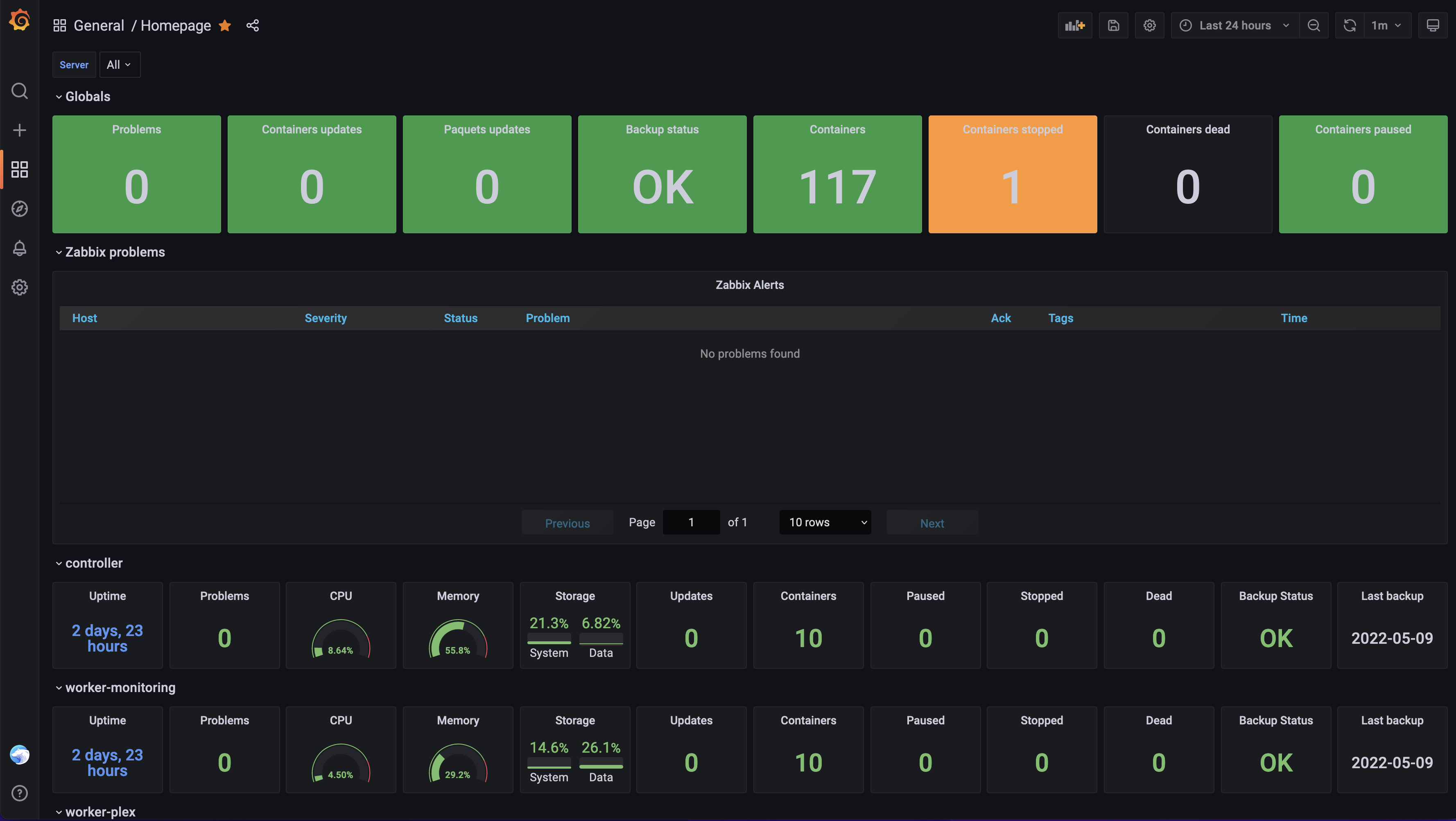This screenshot has height=821, width=1456.
Task: Cycle view mode with the monitor icon
Action: pyautogui.click(x=1433, y=25)
